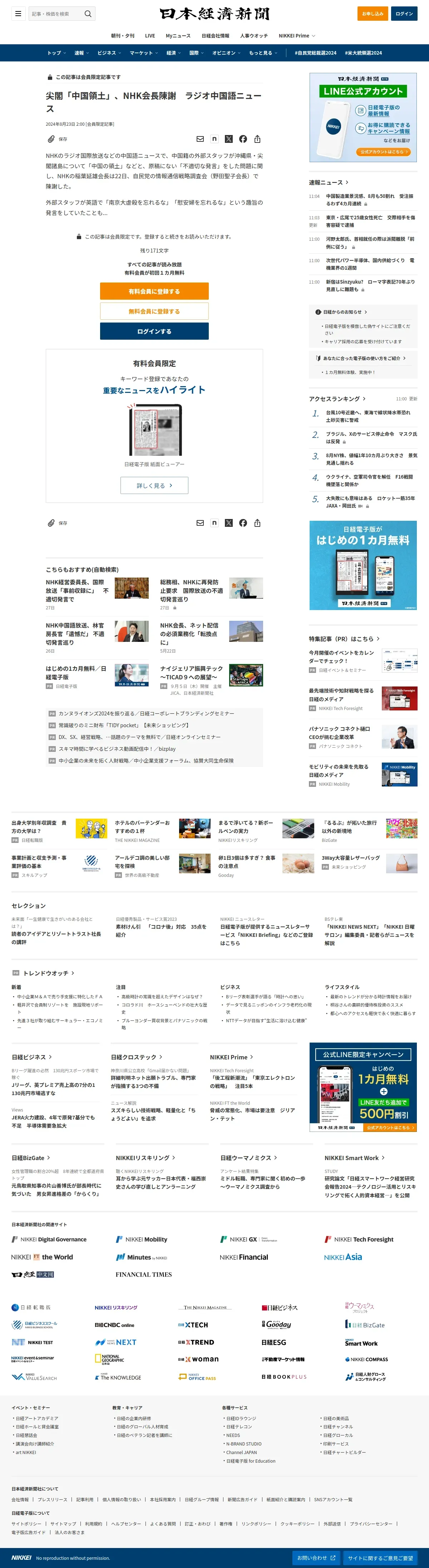Share to Facebook icon above article text

click(243, 139)
